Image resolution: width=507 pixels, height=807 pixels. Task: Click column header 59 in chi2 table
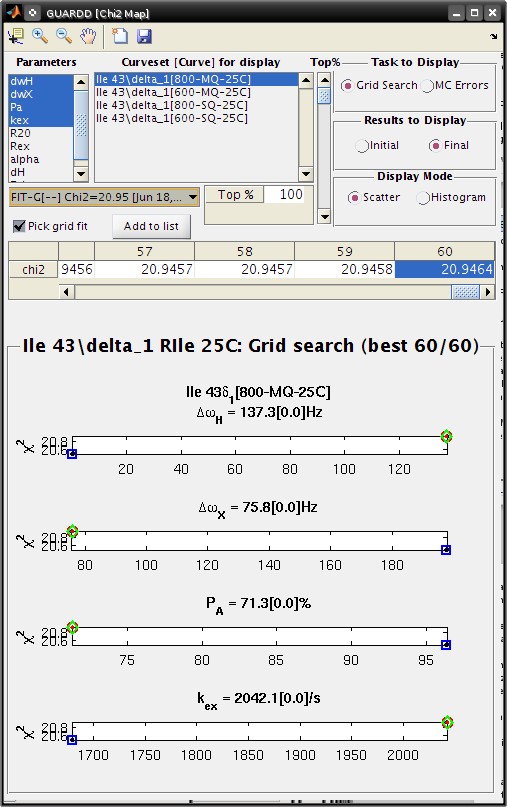point(344,251)
